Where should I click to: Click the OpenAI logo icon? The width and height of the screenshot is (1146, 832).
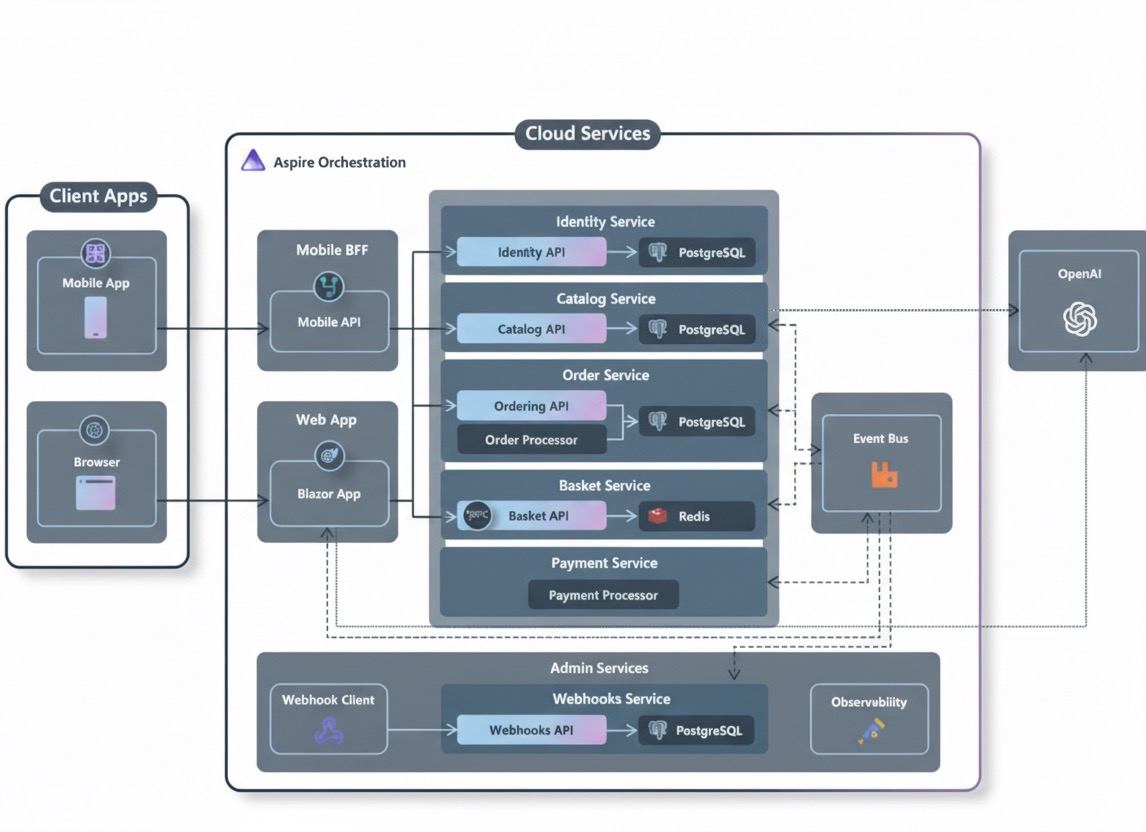click(1079, 319)
